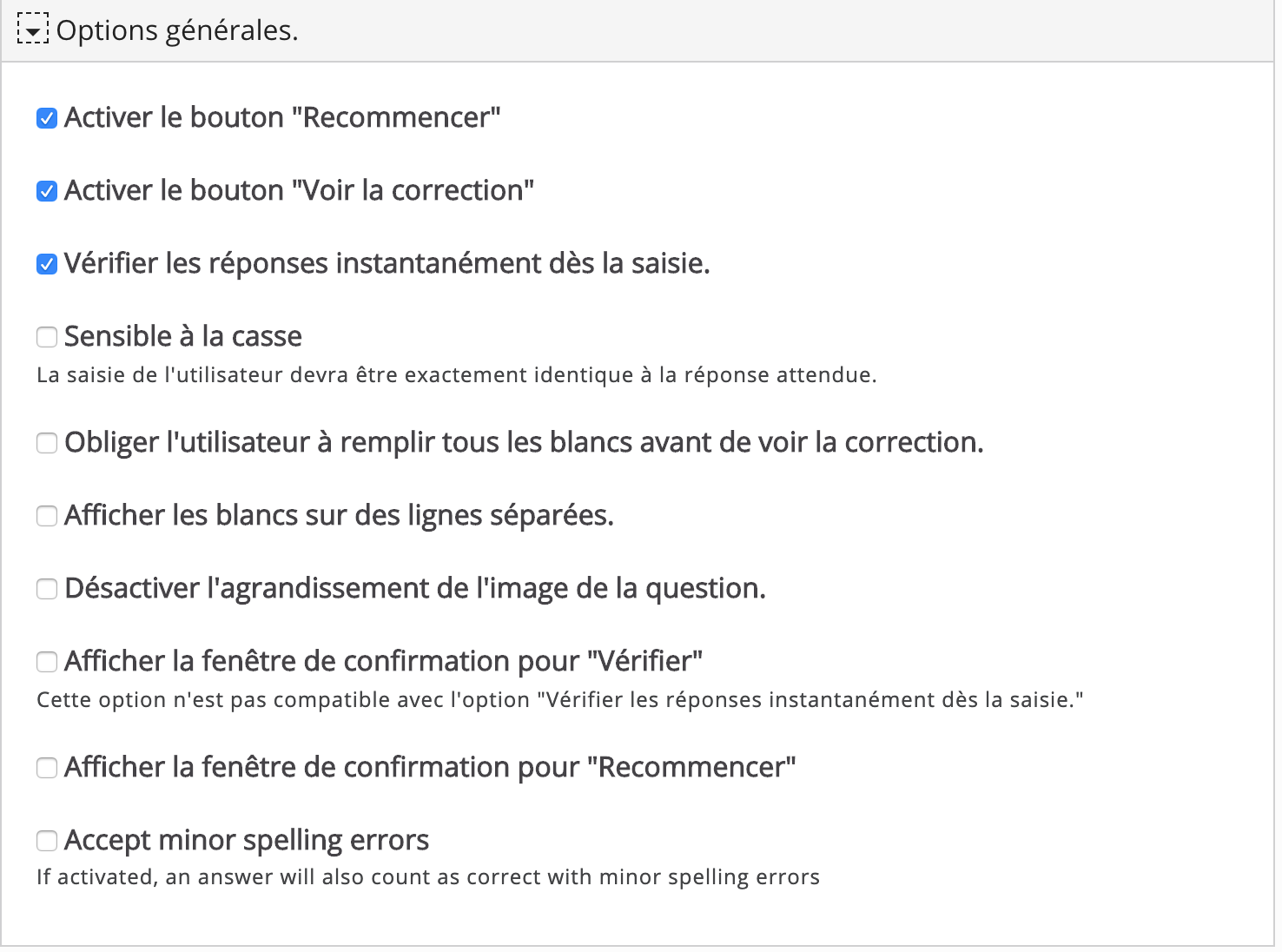
Task: Check the Accept minor spelling errors box
Action: coord(47,841)
